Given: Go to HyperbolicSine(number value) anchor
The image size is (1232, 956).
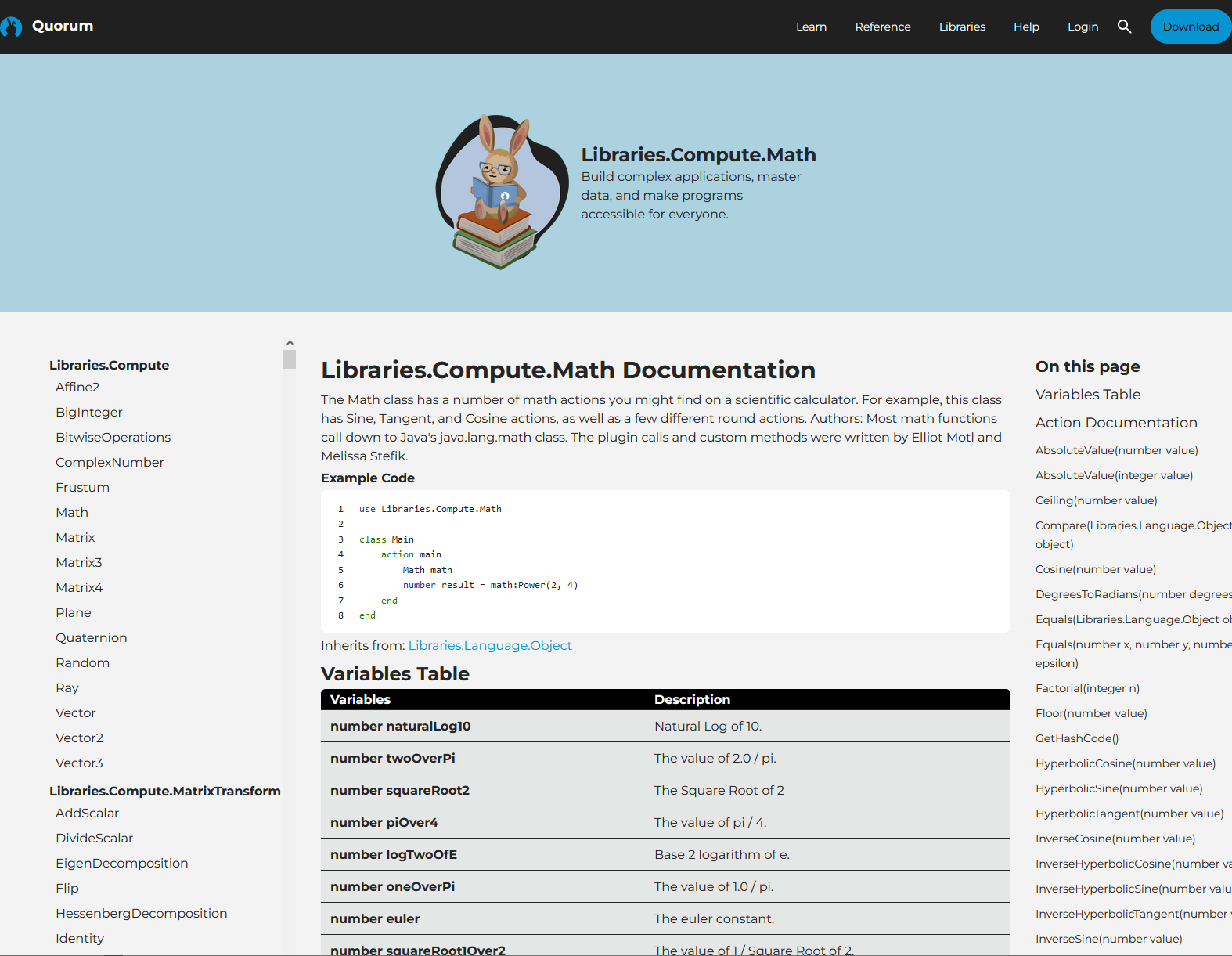Looking at the screenshot, I should click(1119, 788).
